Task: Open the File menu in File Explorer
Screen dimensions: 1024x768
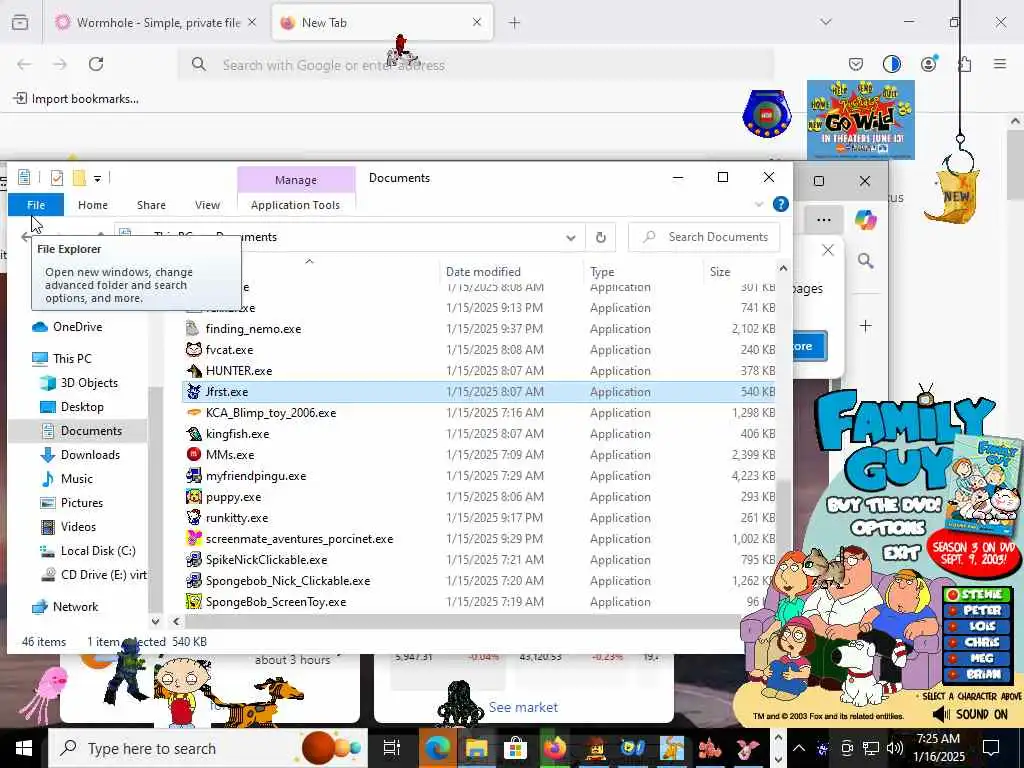Action: coord(36,204)
